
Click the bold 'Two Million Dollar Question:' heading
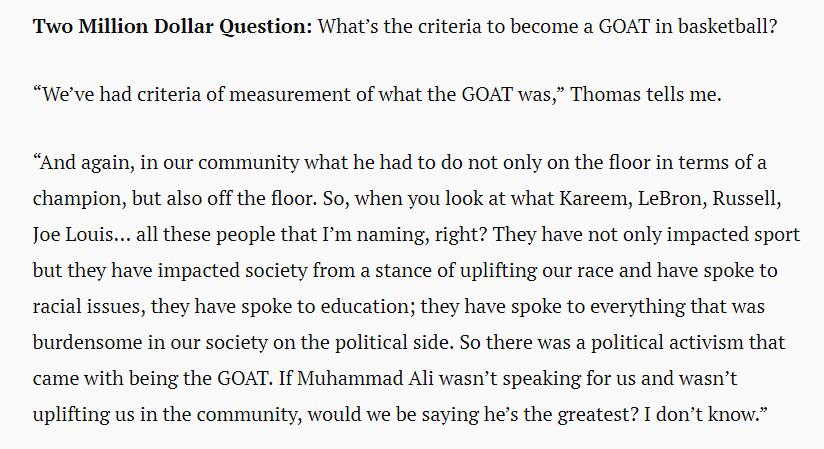coord(172,26)
